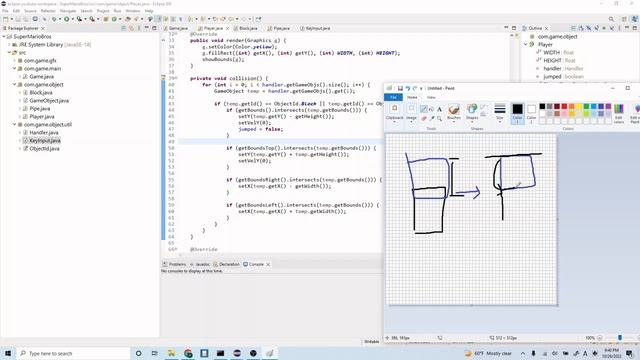Click the Save icon in Paint title bar
The width and height of the screenshot is (640, 360).
(400, 88)
